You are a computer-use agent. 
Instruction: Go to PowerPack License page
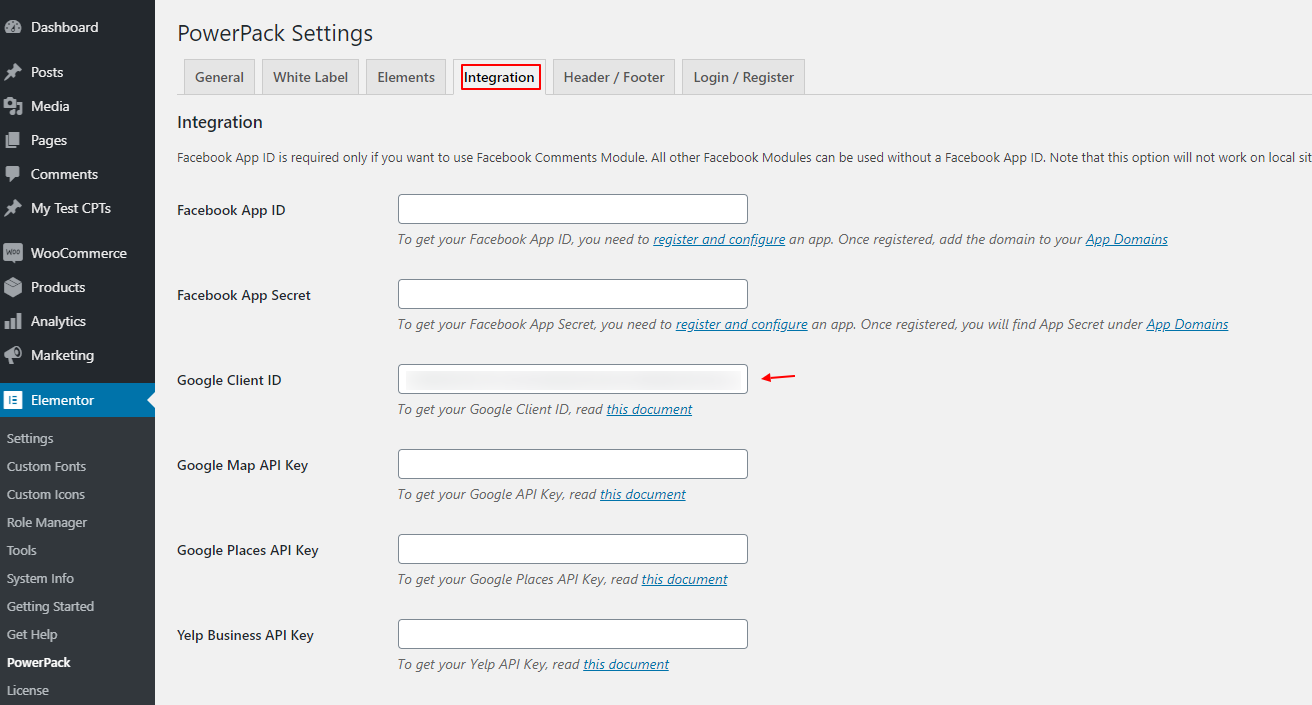tap(27, 689)
